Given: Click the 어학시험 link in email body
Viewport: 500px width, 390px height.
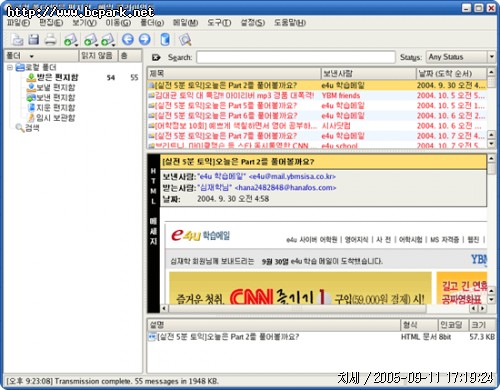Looking at the screenshot, I should pos(410,239).
